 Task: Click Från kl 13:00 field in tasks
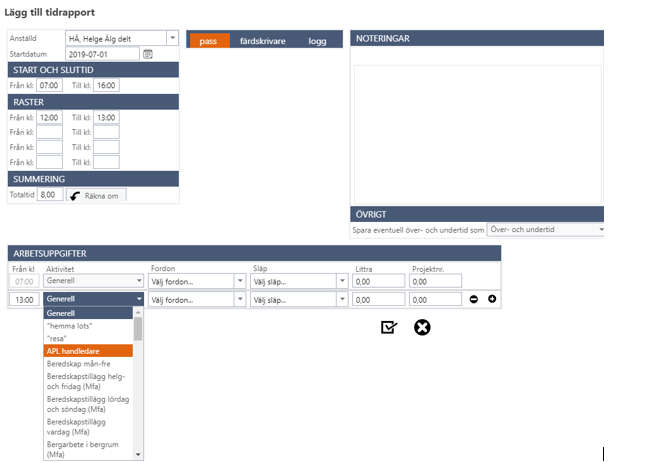pos(24,300)
